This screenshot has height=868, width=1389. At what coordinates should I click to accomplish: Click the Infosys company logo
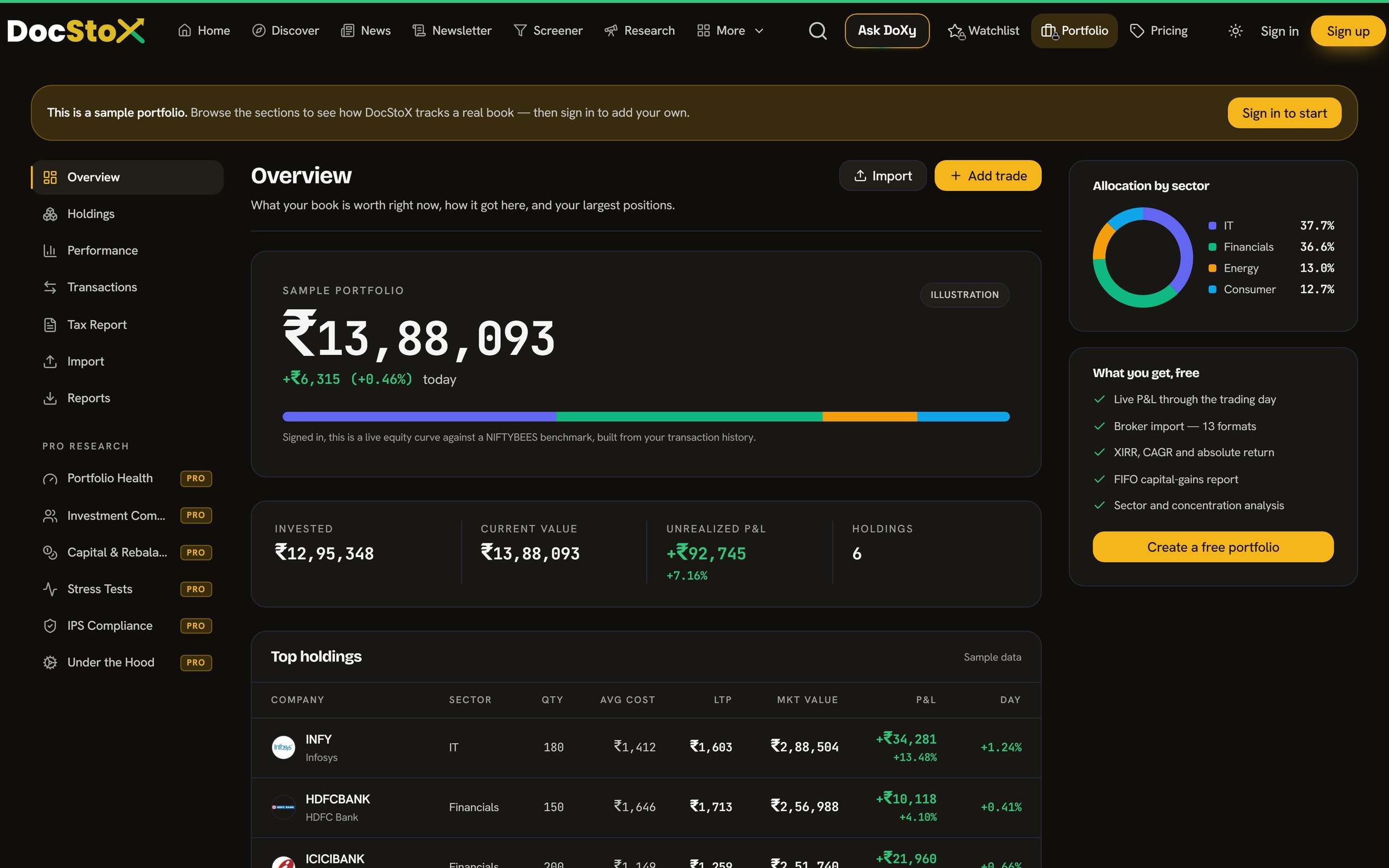point(283,748)
